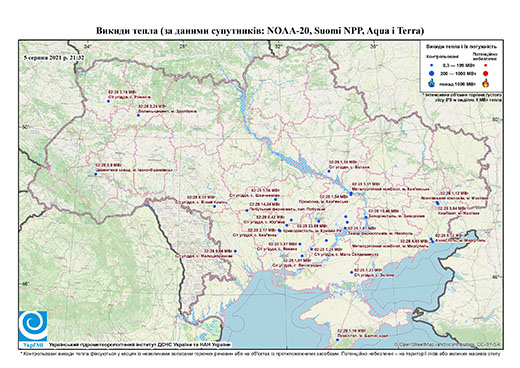520x368 pixels.
Task: Click the small red dot legend symbol
Action: point(485,65)
